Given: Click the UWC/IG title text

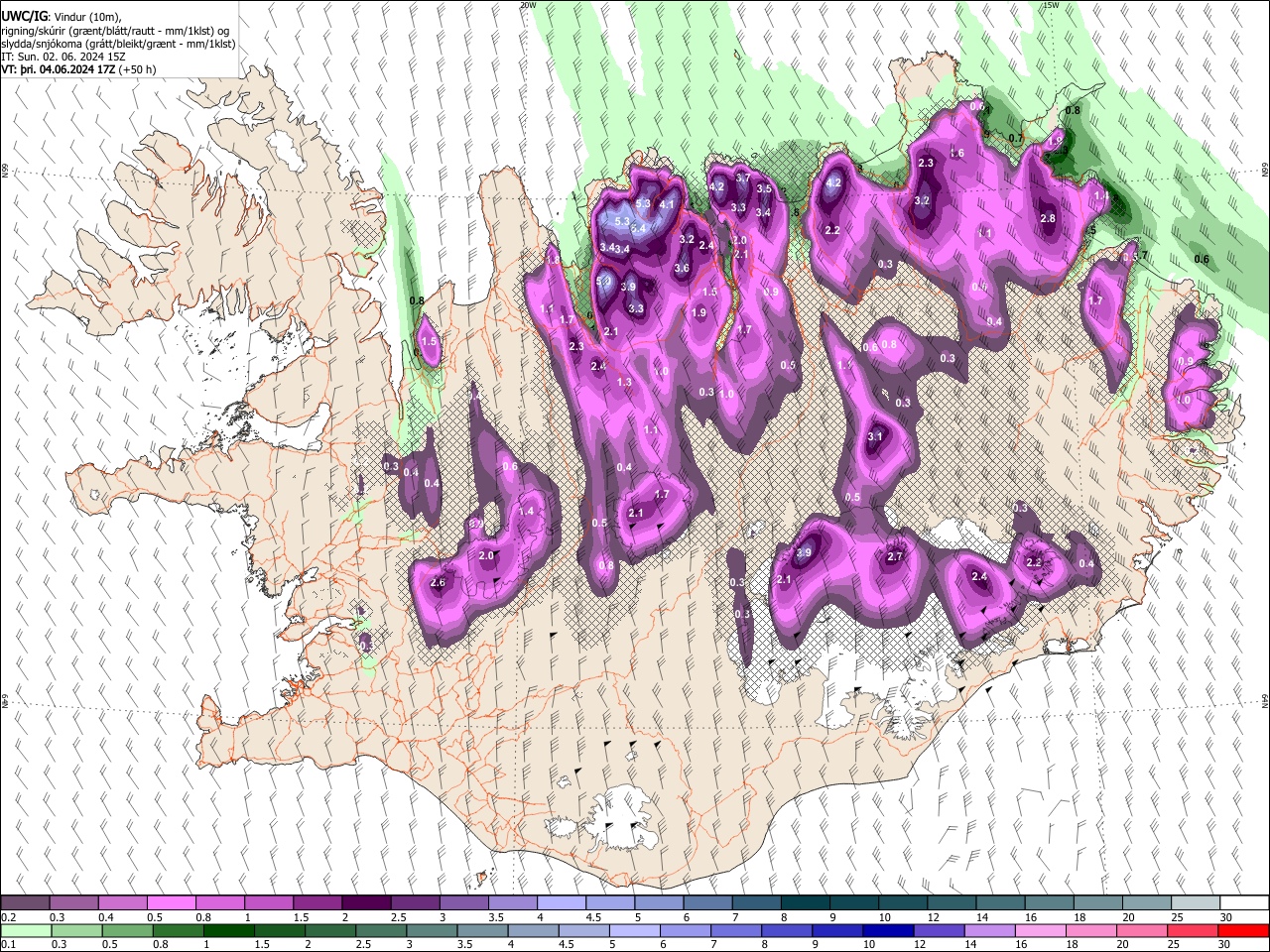Looking at the screenshot, I should [x=23, y=17].
